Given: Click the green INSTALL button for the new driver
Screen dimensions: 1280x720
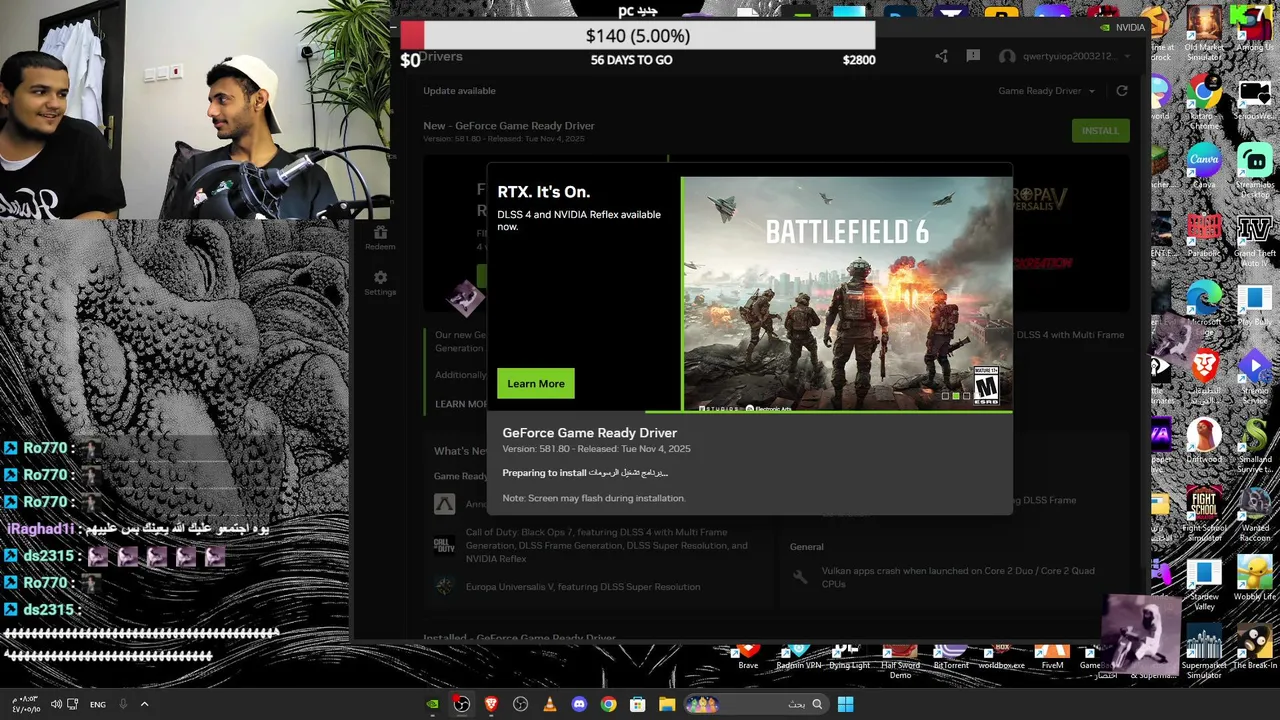Looking at the screenshot, I should [x=1100, y=131].
